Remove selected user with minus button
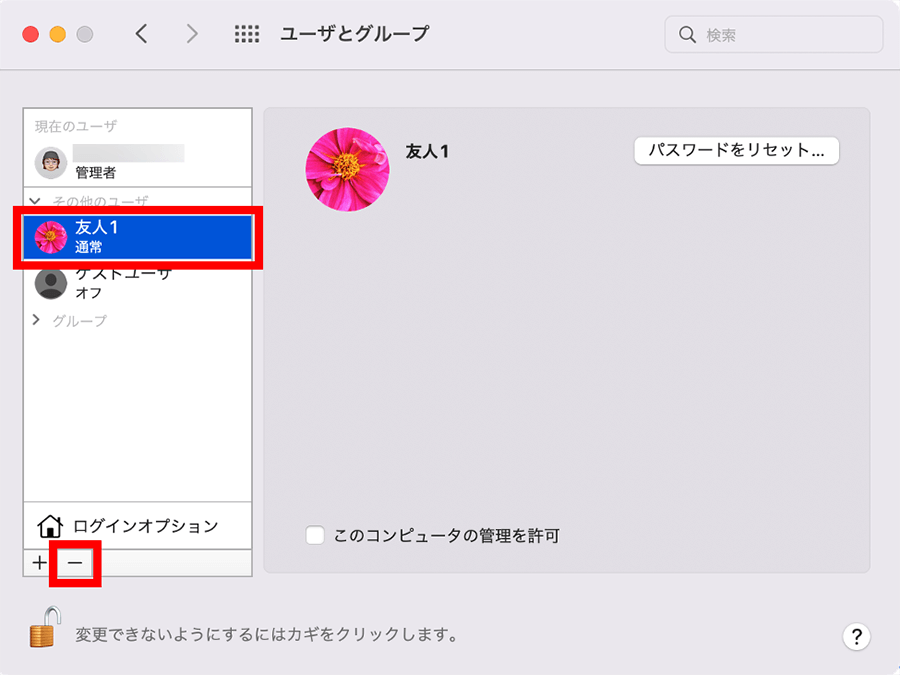 click(75, 563)
